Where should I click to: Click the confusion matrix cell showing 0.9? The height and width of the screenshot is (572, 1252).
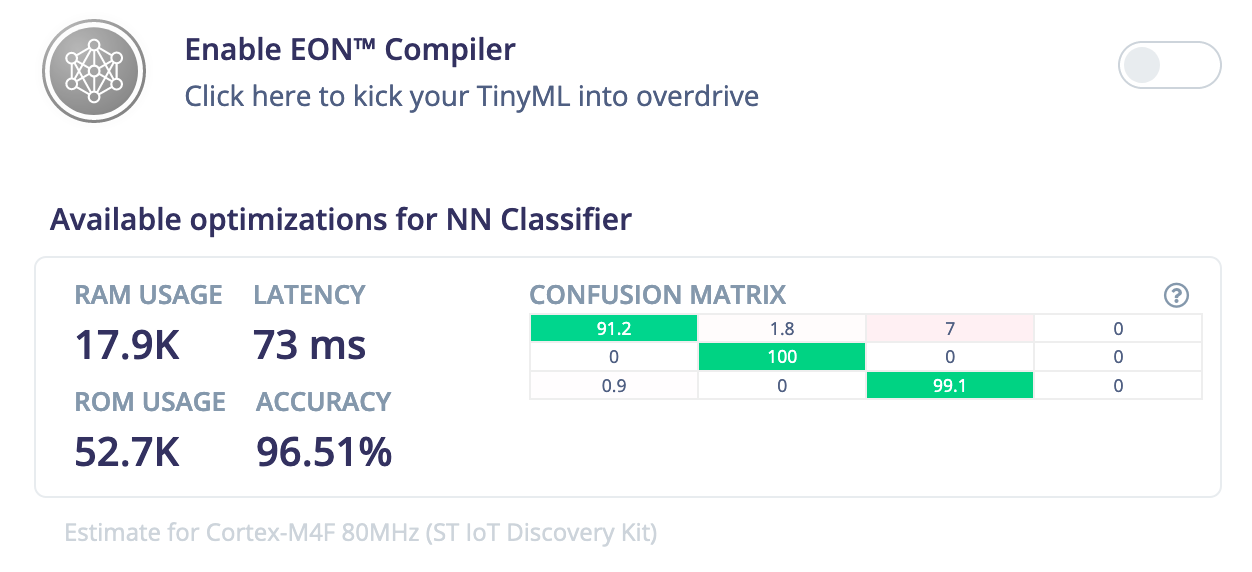614,385
